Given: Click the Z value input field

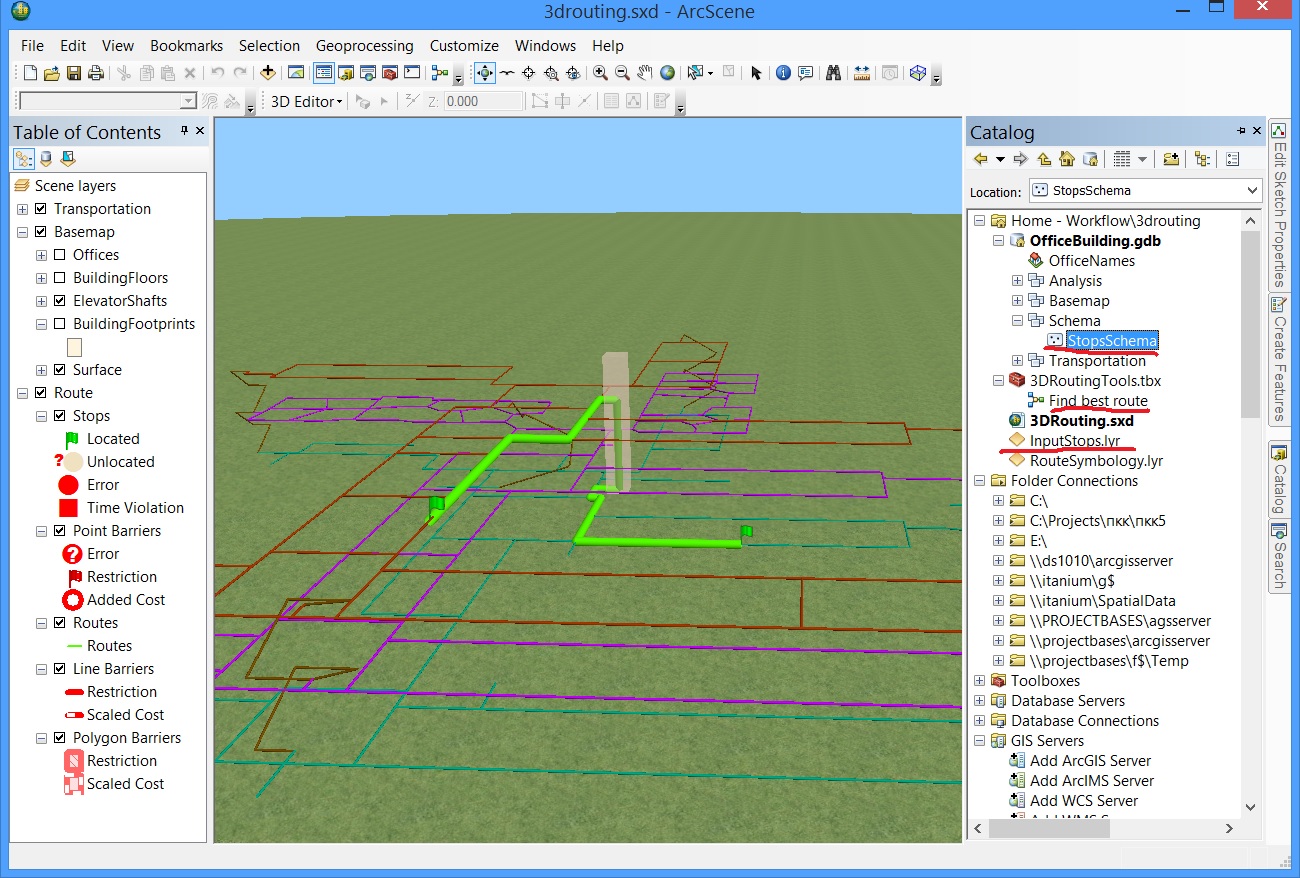Looking at the screenshot, I should [482, 101].
